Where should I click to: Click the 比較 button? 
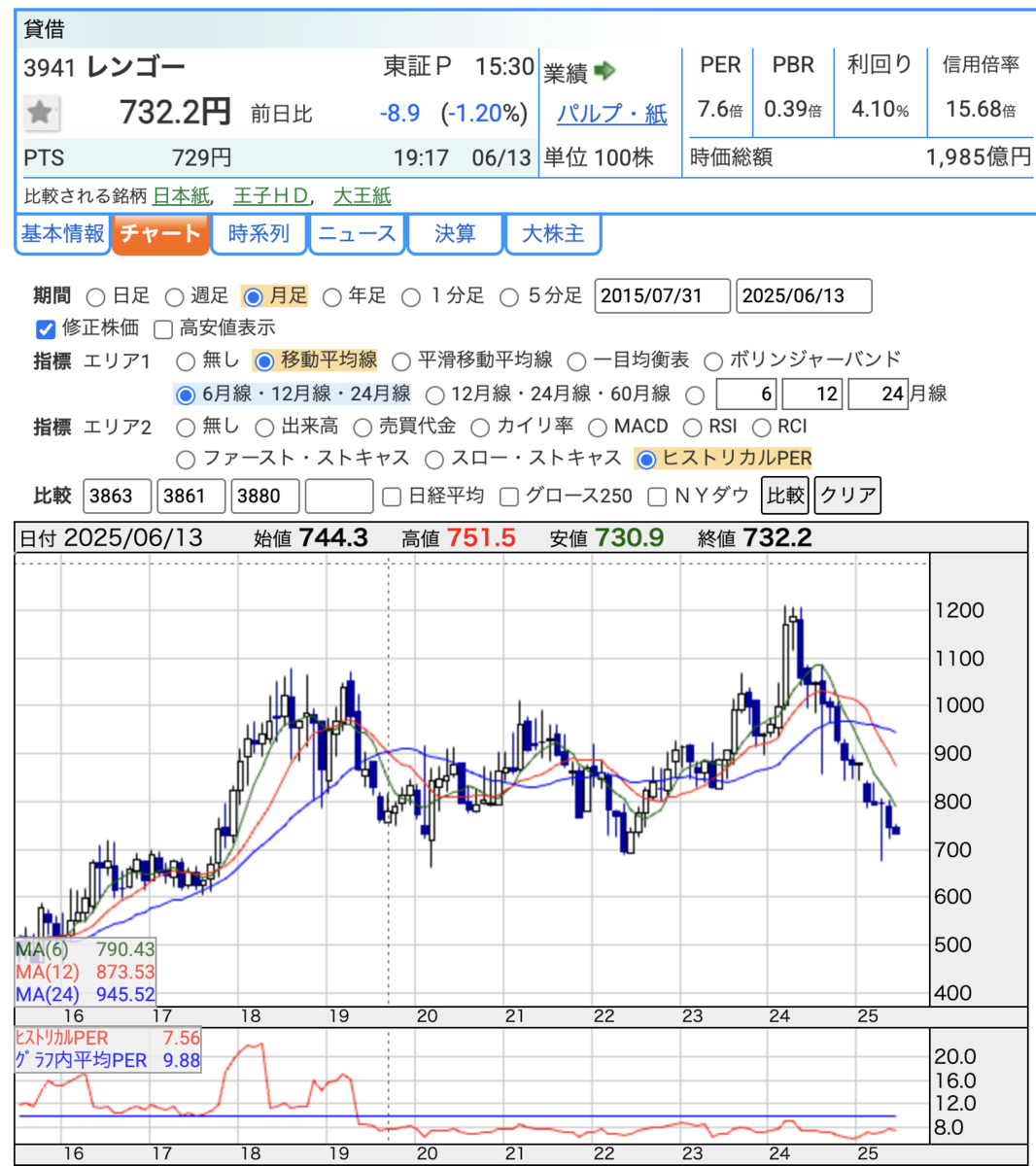point(785,496)
